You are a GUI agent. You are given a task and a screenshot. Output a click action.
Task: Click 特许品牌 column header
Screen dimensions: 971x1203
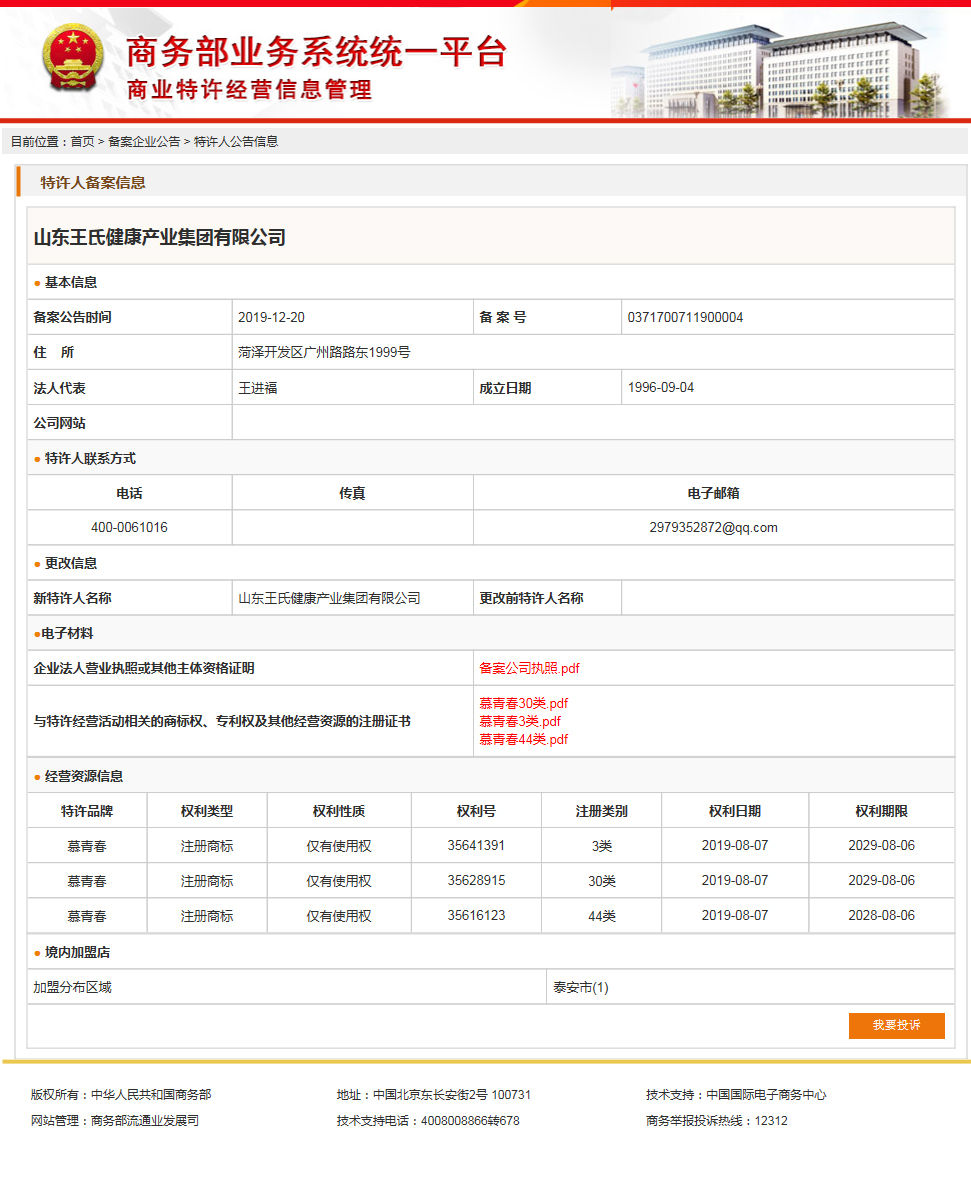(87, 811)
